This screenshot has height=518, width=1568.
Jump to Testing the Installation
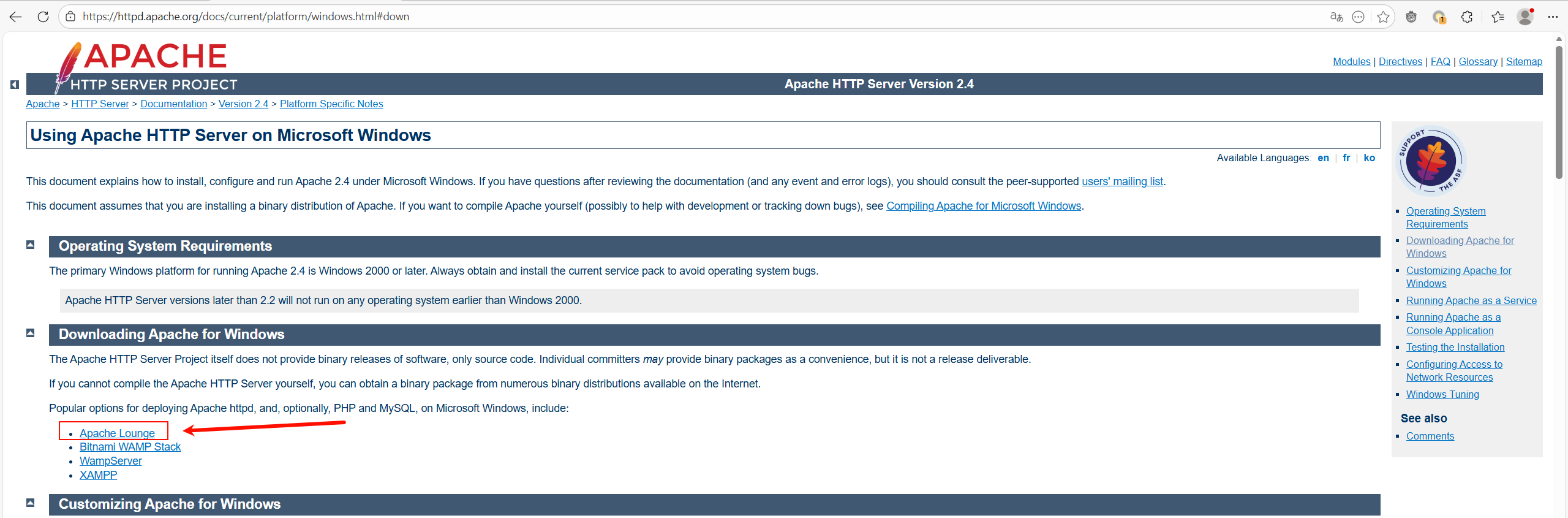click(x=1455, y=347)
